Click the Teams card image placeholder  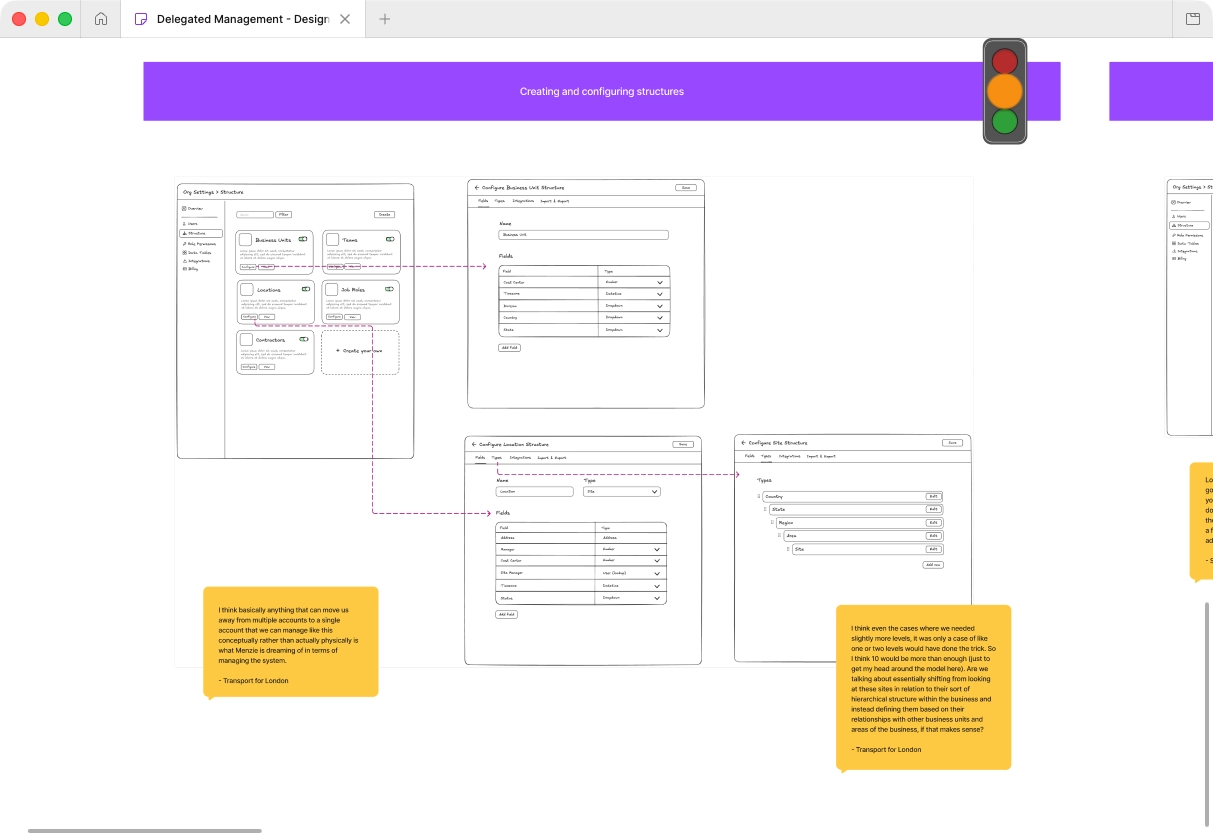pyautogui.click(x=332, y=240)
